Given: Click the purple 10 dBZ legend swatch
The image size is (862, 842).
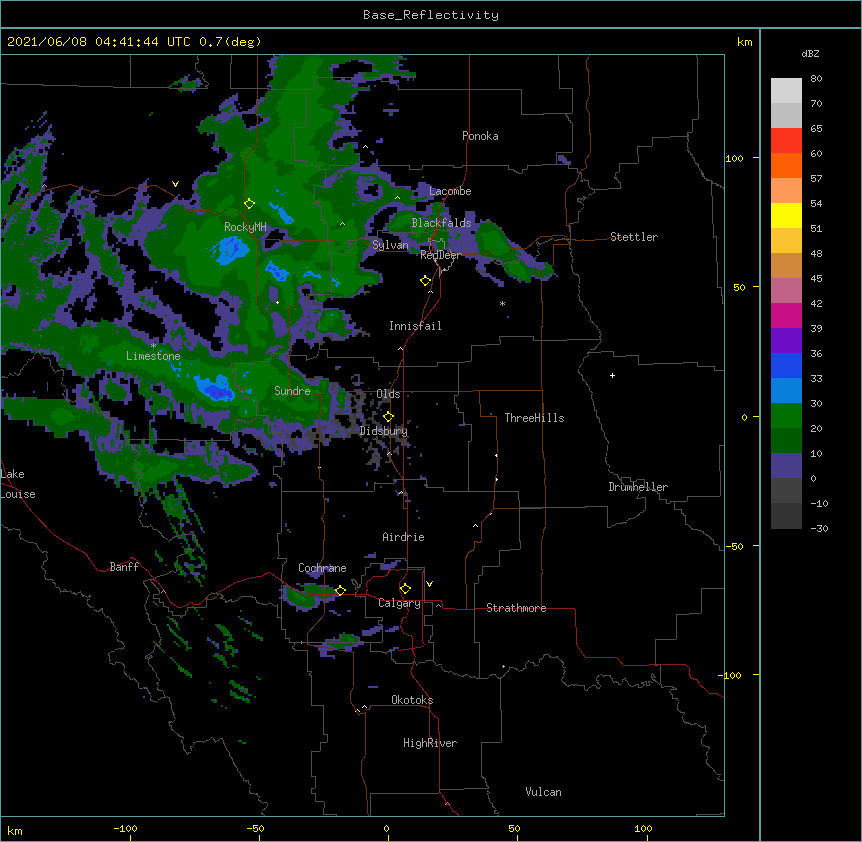Looking at the screenshot, I should [x=786, y=466].
